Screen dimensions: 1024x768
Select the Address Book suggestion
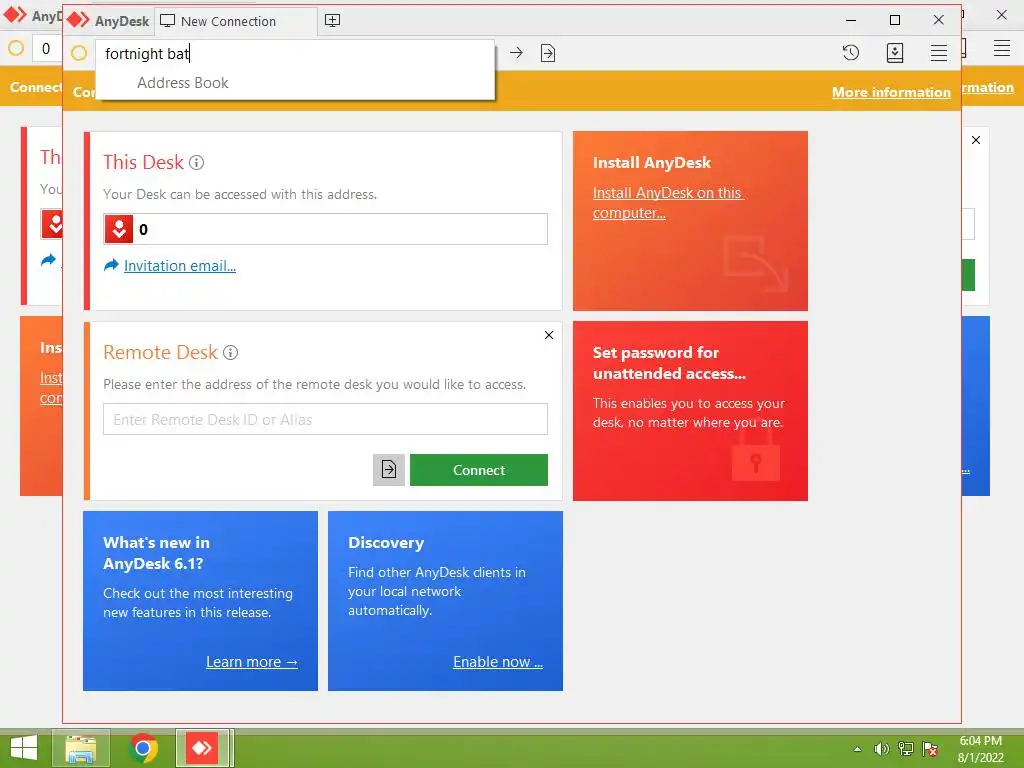pyautogui.click(x=183, y=83)
